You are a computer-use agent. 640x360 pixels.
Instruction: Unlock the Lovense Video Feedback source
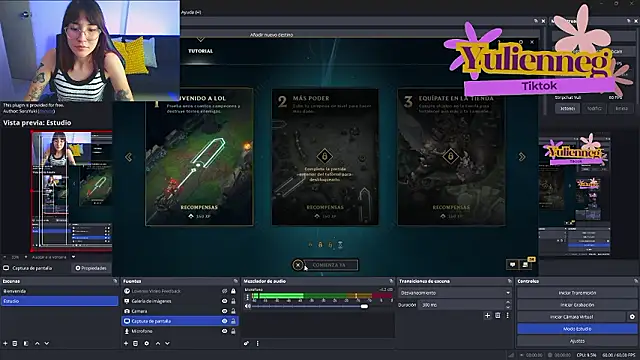click(233, 291)
